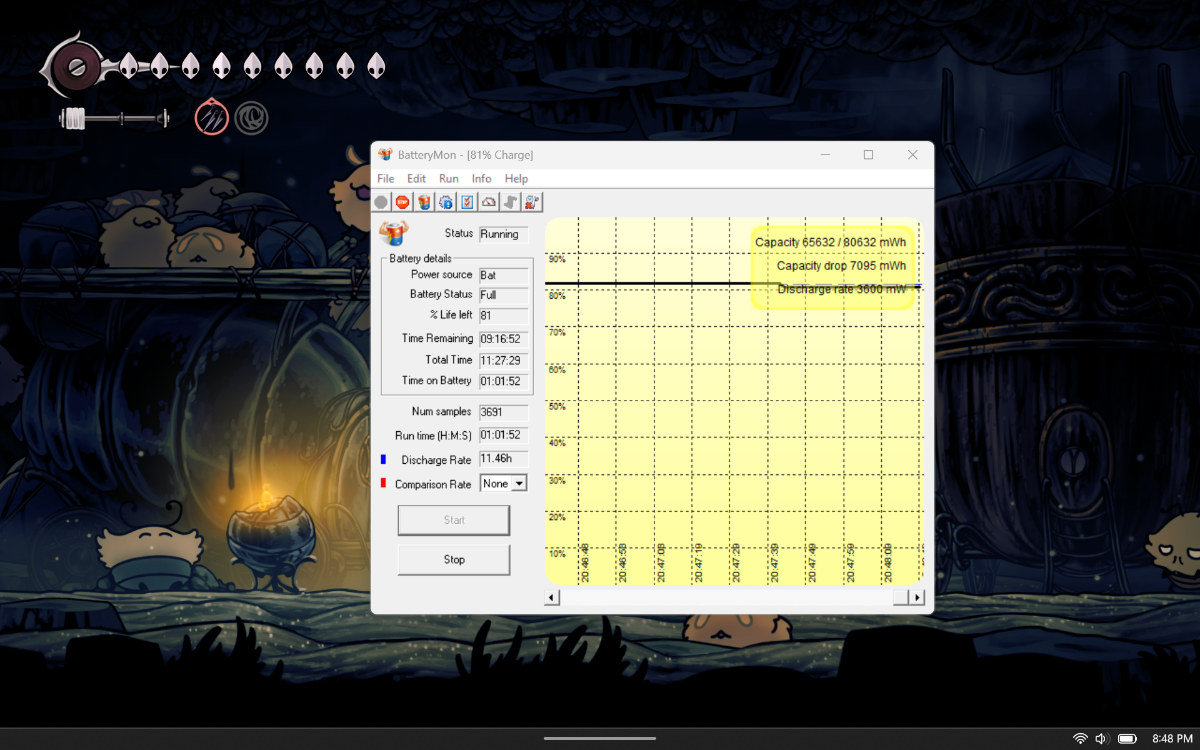The height and width of the screenshot is (750, 1200).
Task: Open the File menu
Action: click(x=385, y=179)
